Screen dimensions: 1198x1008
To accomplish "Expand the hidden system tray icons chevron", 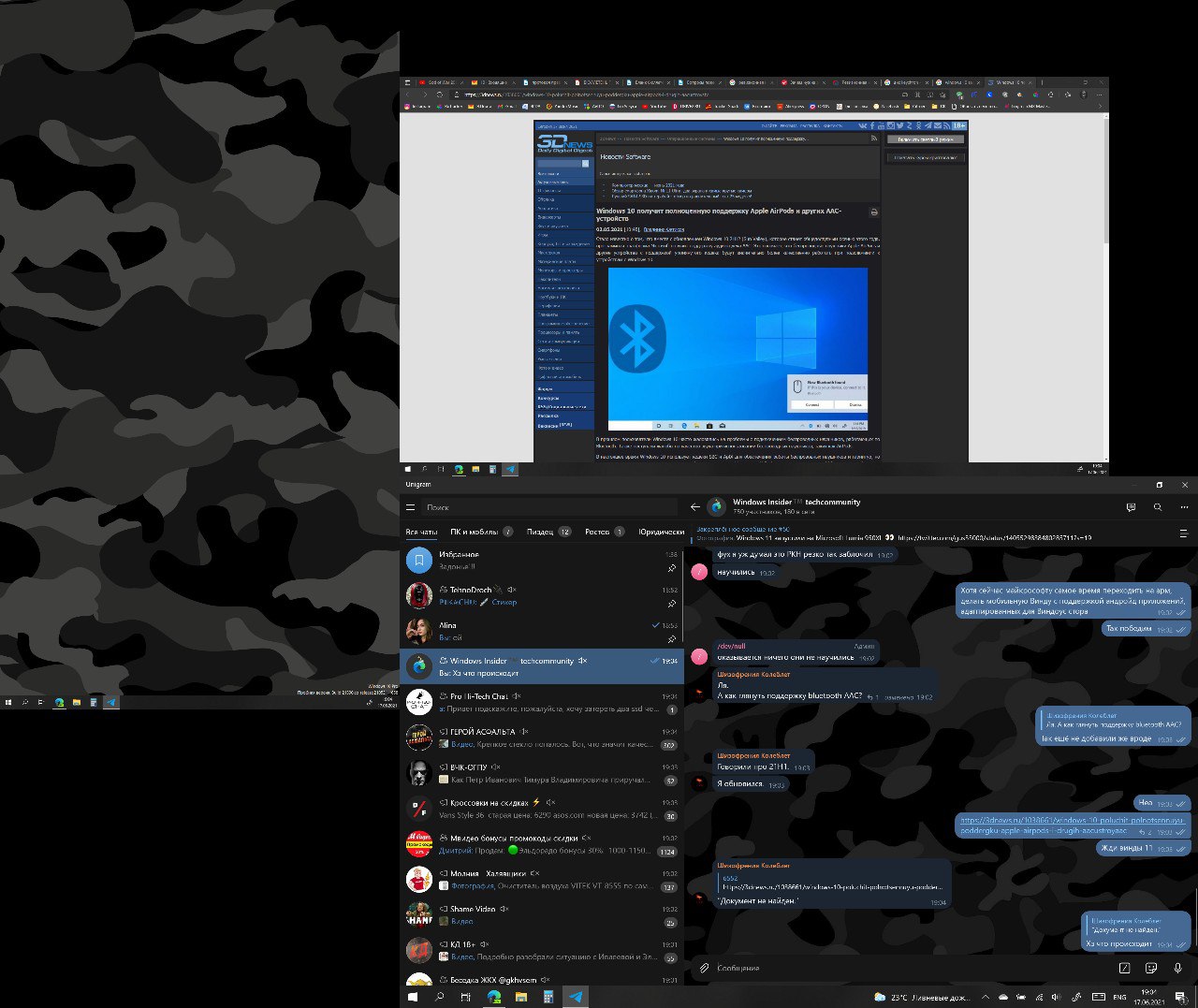I will pos(985,998).
